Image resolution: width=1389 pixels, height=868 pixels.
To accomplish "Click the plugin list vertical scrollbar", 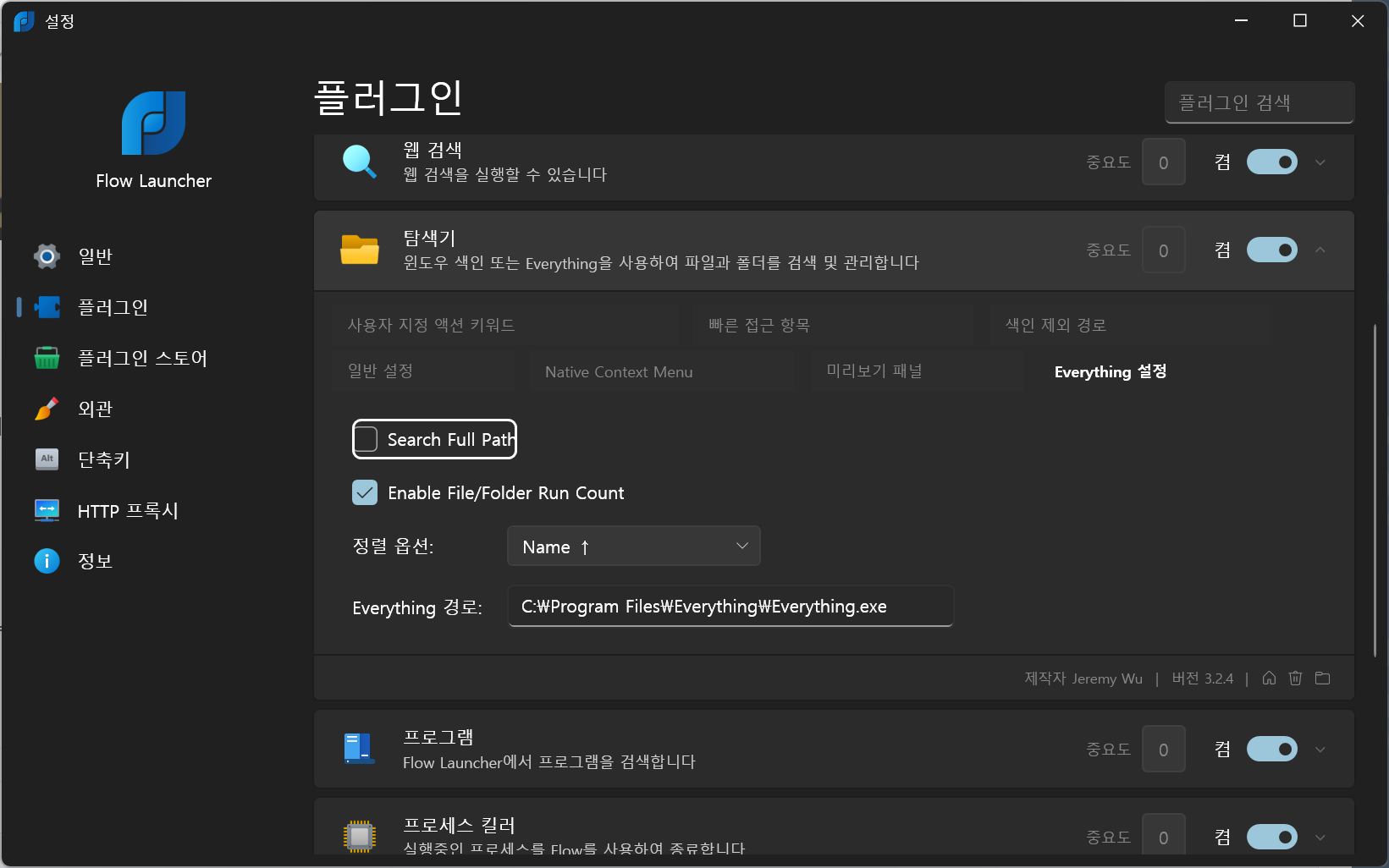I will (1375, 491).
